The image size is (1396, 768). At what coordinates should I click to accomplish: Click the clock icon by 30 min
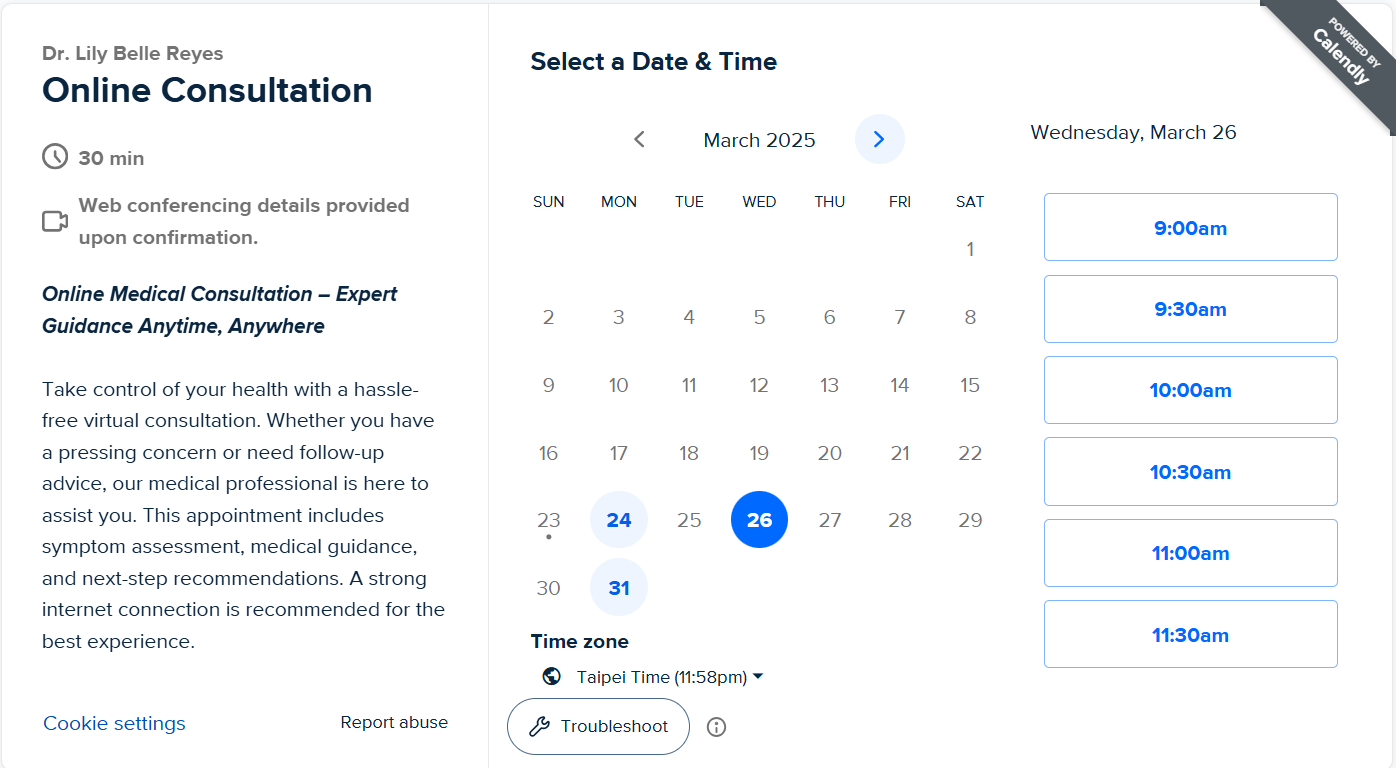pos(54,157)
